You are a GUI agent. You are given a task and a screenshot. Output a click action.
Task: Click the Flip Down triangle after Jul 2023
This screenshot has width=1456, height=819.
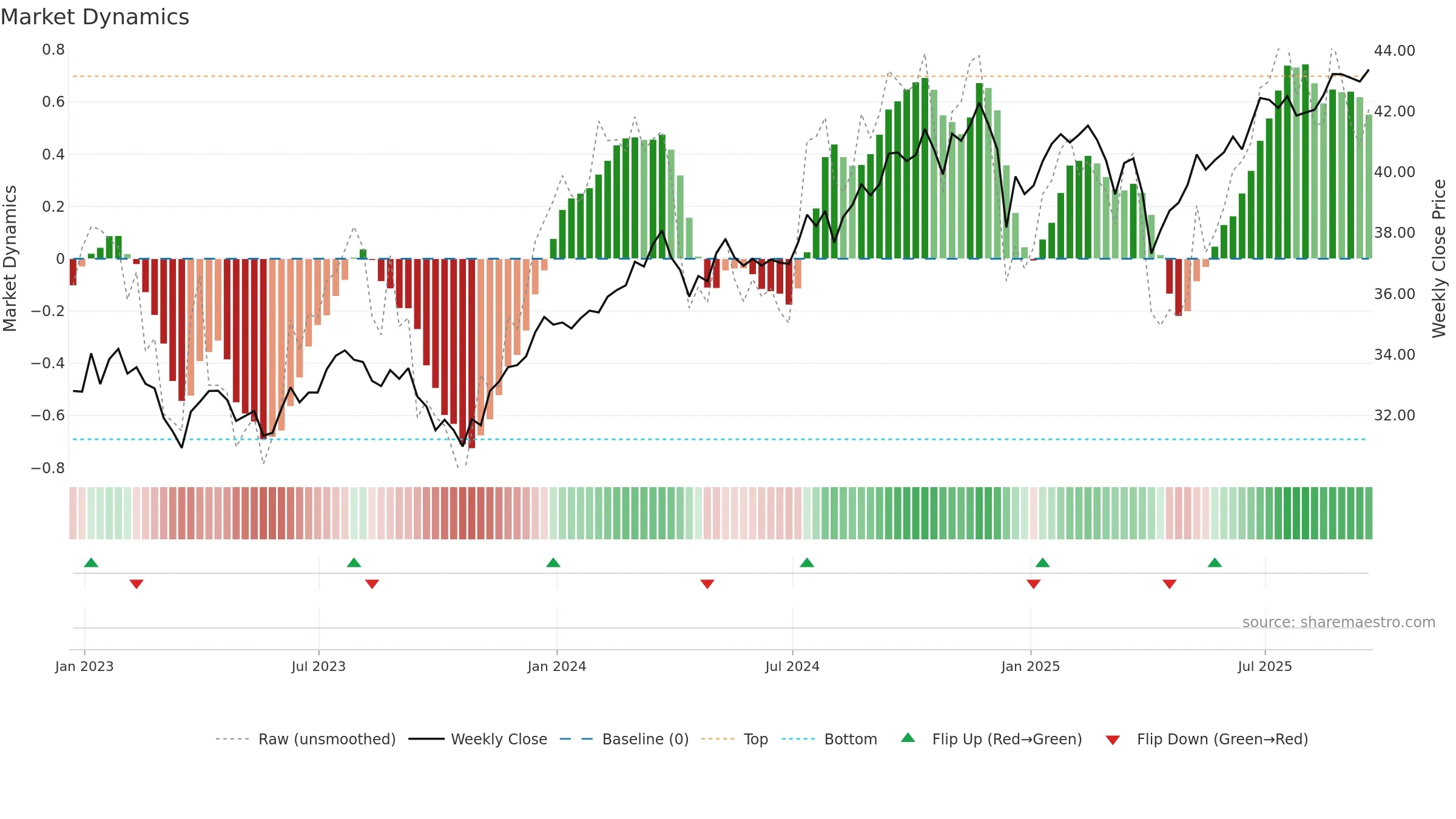(372, 584)
